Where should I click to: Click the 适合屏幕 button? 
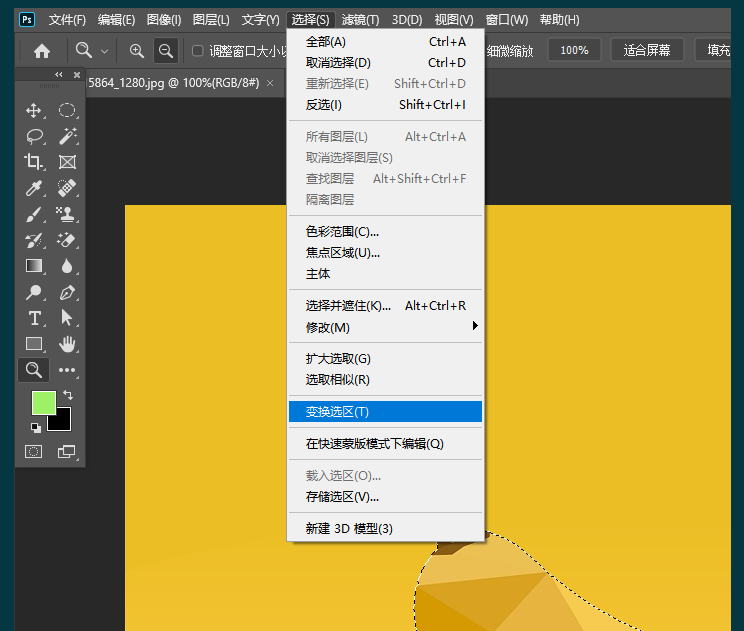pyautogui.click(x=647, y=50)
